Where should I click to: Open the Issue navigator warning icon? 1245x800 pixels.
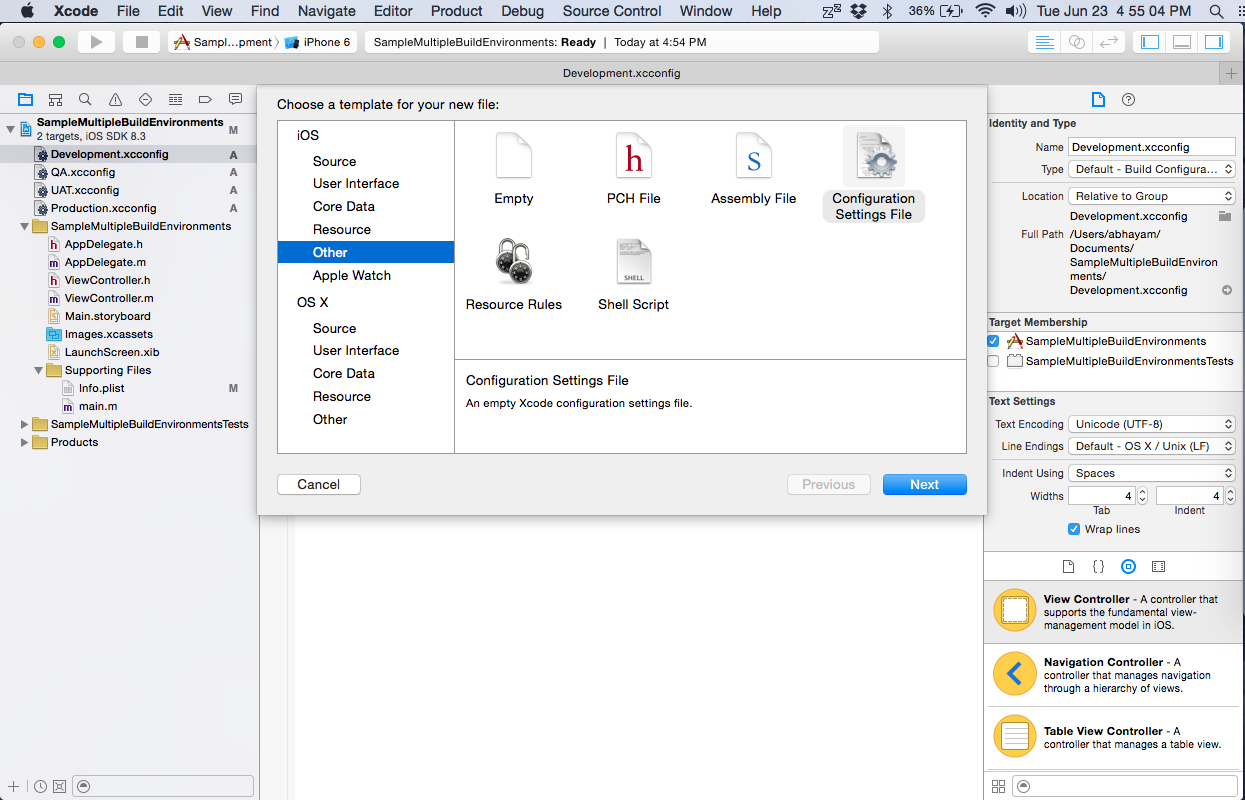click(x=116, y=99)
